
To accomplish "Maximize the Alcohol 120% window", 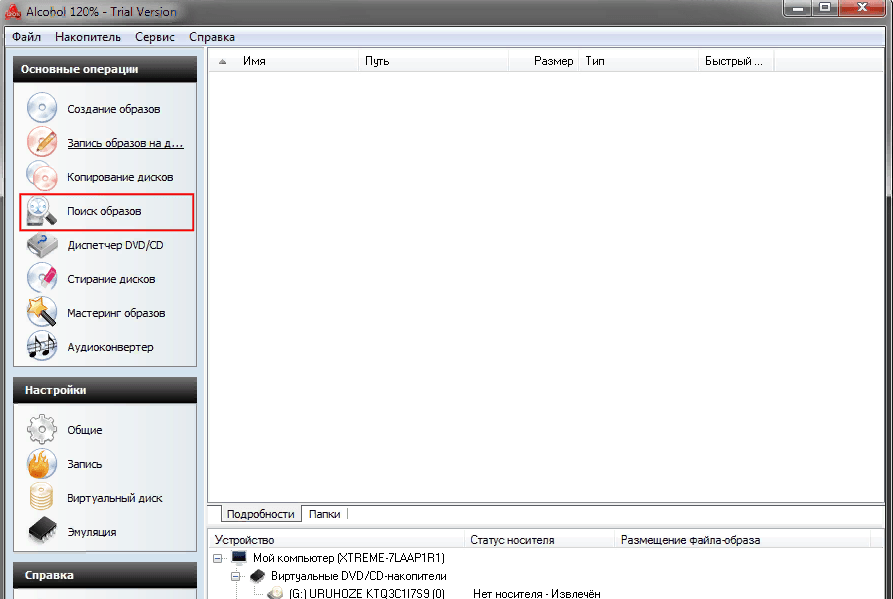I will pos(825,8).
